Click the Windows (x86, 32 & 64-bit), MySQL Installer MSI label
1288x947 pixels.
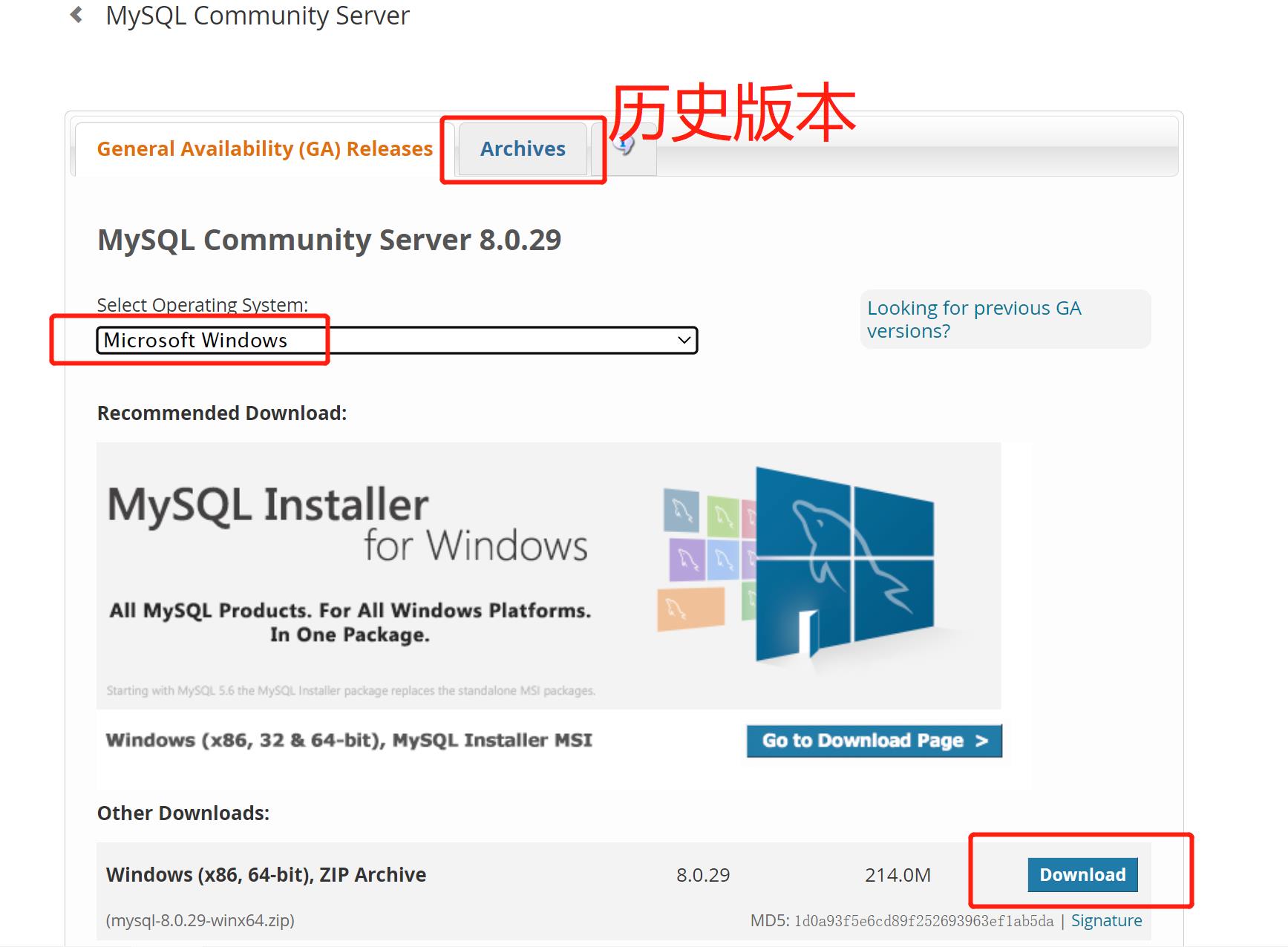coord(349,740)
